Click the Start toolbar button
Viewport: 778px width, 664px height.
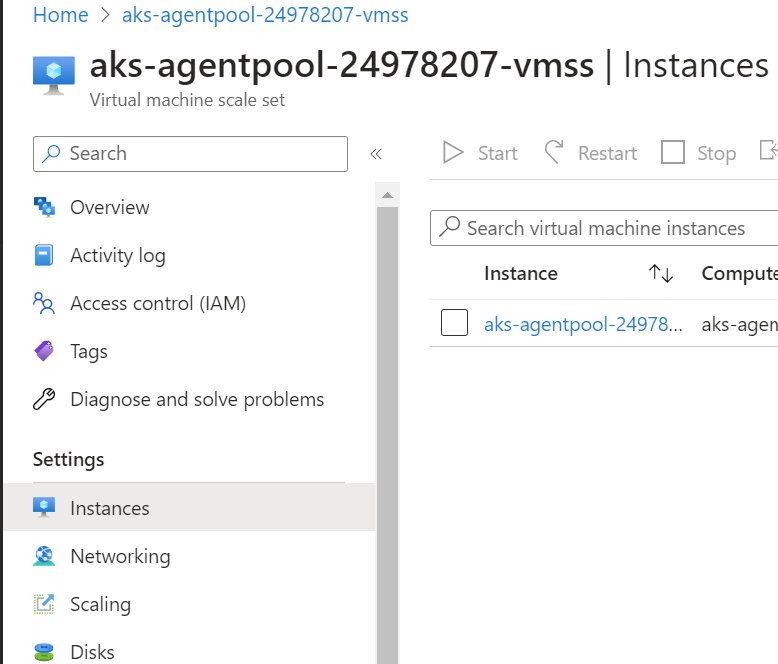480,153
